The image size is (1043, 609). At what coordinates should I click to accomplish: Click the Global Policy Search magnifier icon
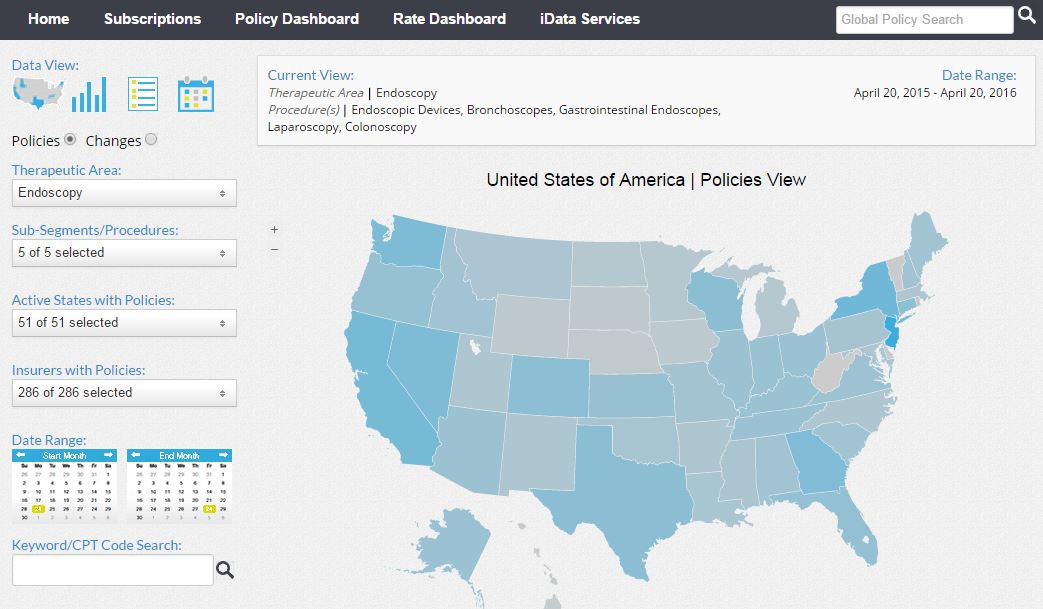1028,16
